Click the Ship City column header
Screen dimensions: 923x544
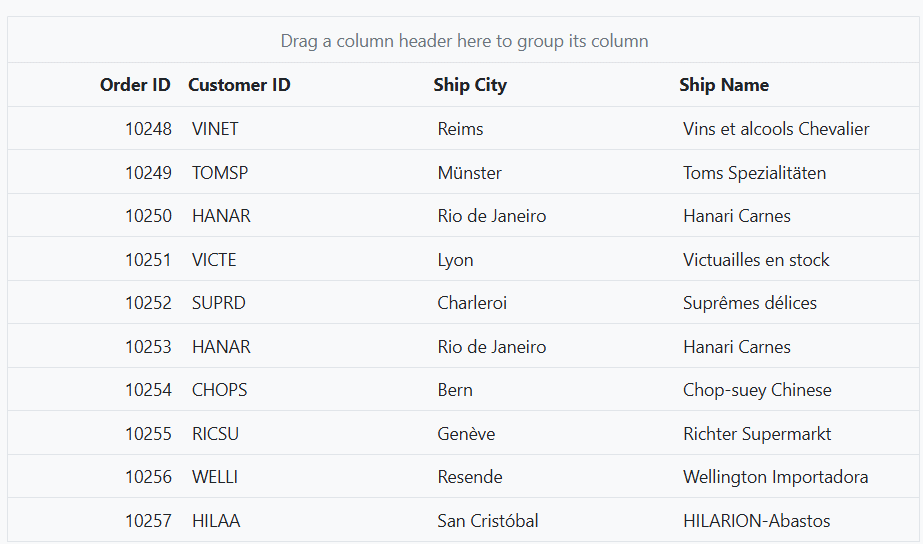point(470,85)
